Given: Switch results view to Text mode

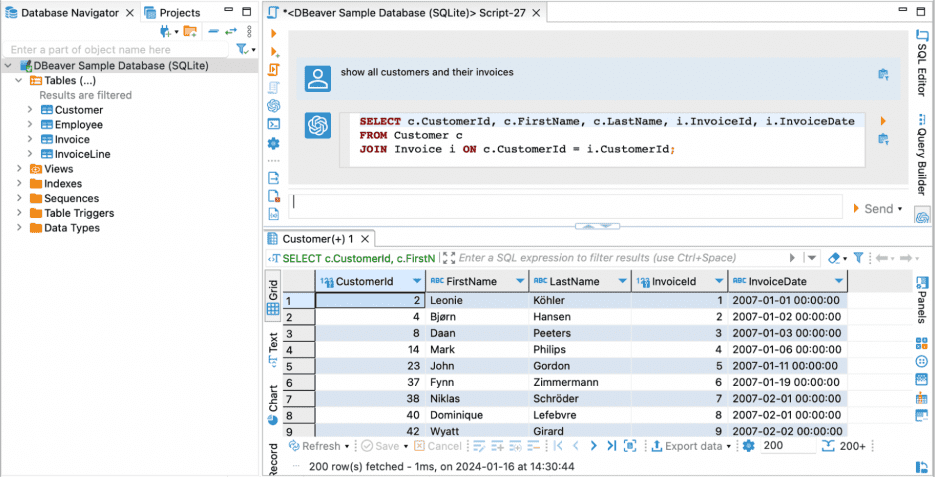Looking at the screenshot, I should (x=273, y=347).
